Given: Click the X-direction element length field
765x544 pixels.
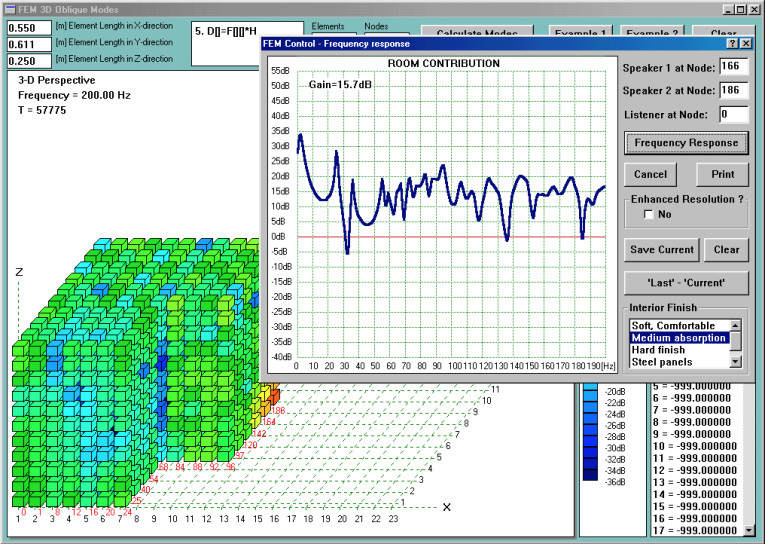Looking at the screenshot, I should [x=28, y=29].
